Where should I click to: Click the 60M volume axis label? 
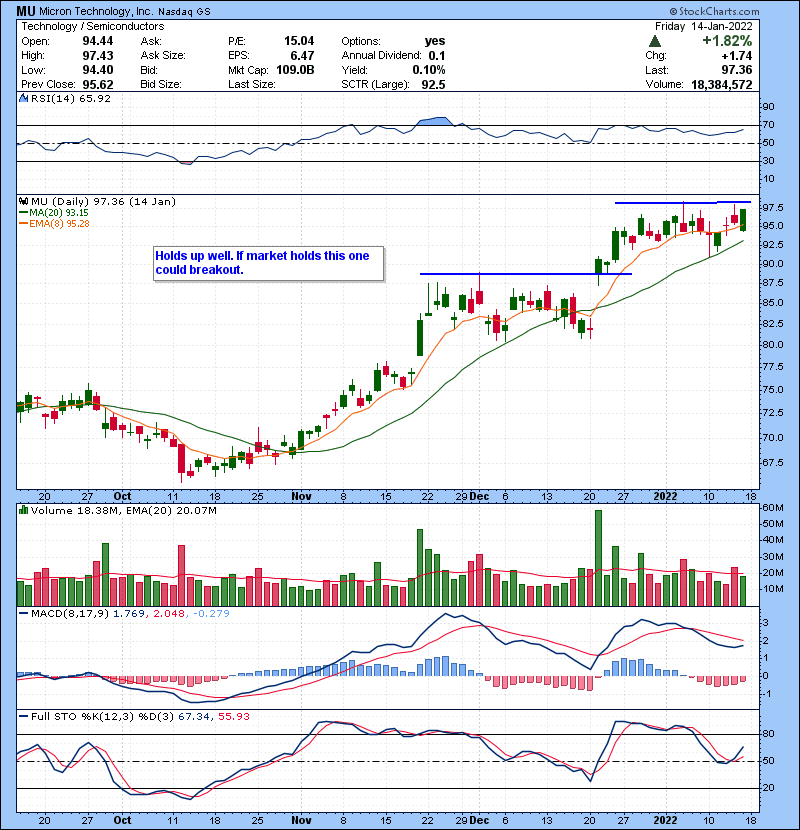tap(772, 508)
